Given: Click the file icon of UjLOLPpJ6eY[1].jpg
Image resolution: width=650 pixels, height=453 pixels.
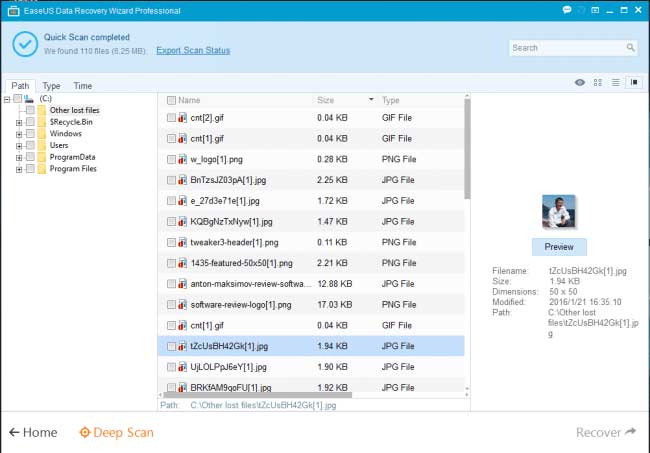Looking at the screenshot, I should [x=182, y=367].
